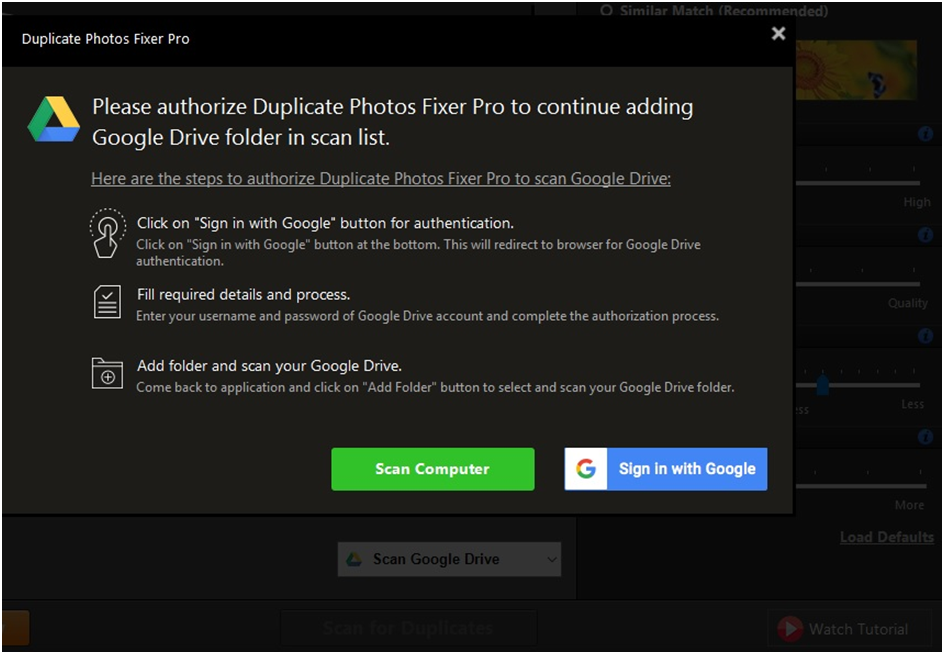Click the info icon for the High slider section
Image resolution: width=944 pixels, height=654 pixels.
pyautogui.click(x=925, y=134)
